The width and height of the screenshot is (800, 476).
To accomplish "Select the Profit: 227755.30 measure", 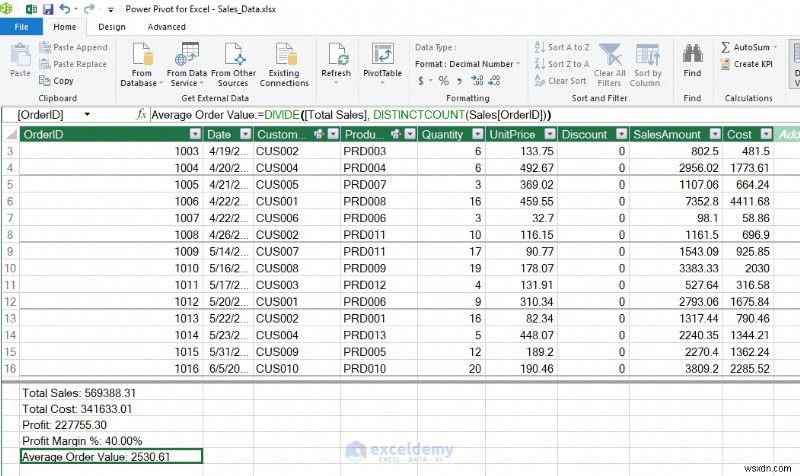I will [x=111, y=424].
